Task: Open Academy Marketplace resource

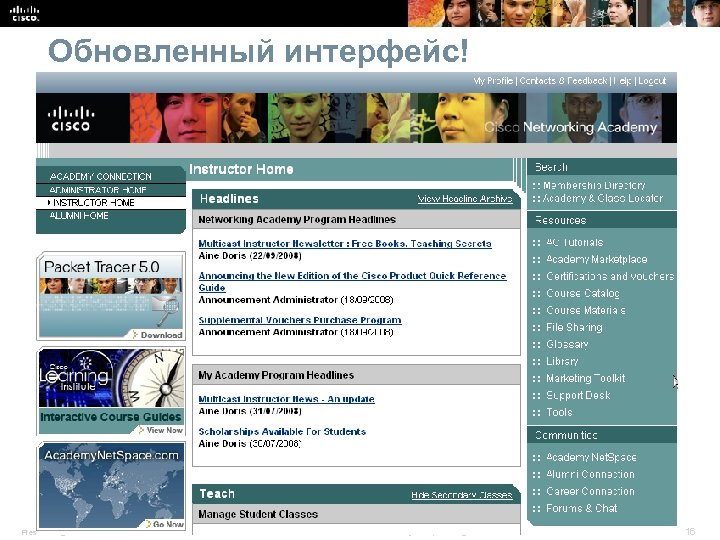Action: point(596,259)
